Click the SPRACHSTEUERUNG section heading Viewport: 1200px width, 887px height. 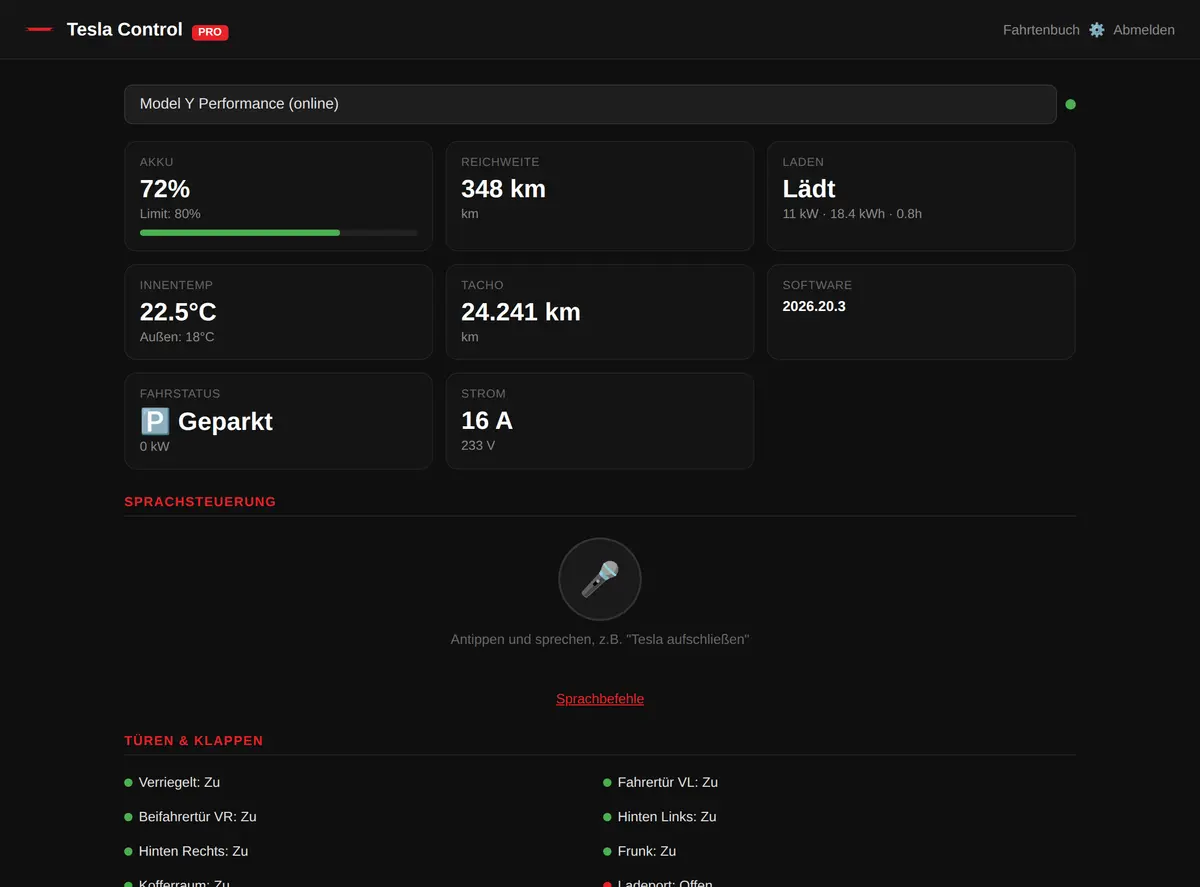click(x=200, y=502)
